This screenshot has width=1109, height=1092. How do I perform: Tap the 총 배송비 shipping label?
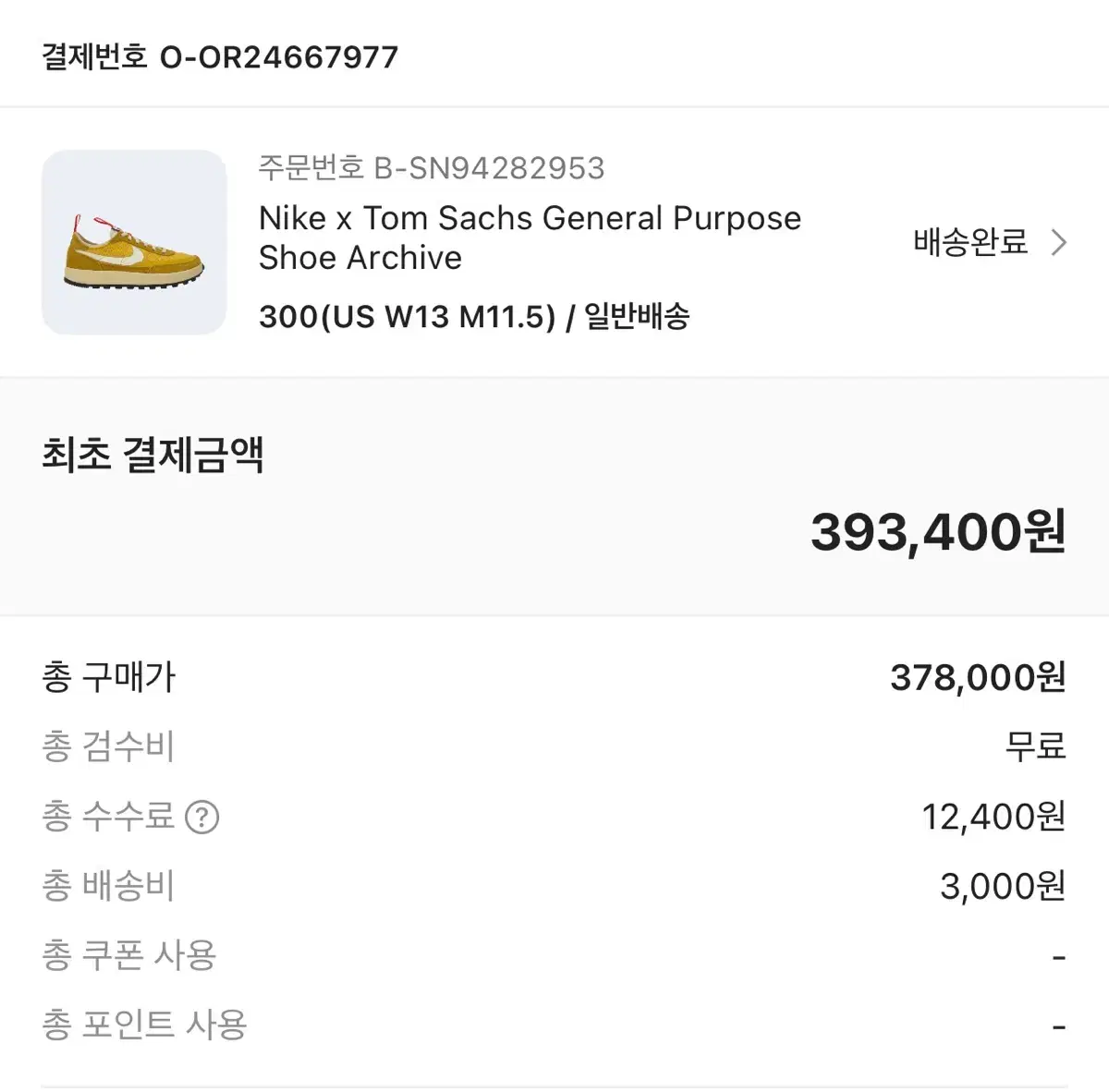click(x=108, y=886)
